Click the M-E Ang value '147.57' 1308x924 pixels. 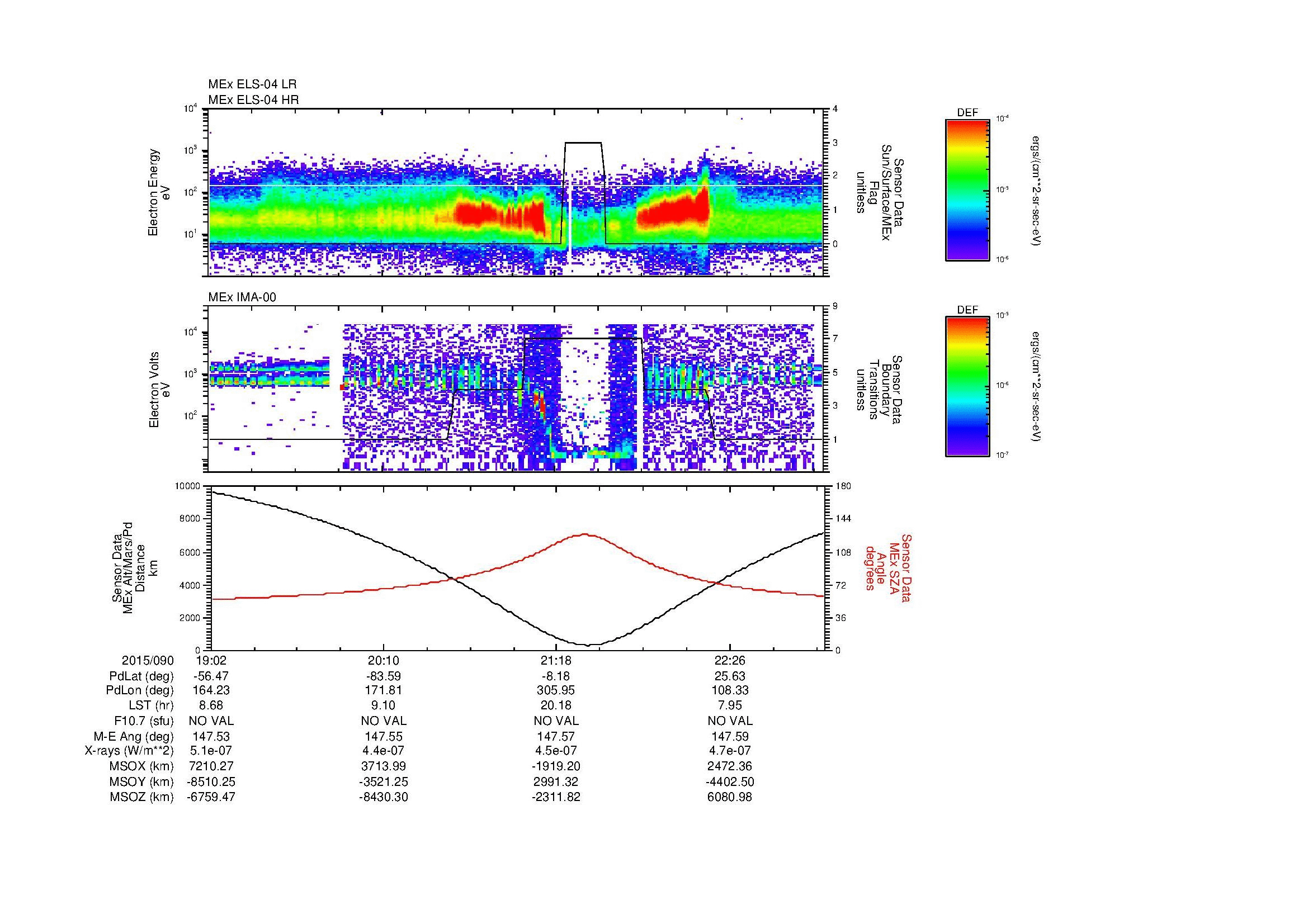tap(556, 736)
